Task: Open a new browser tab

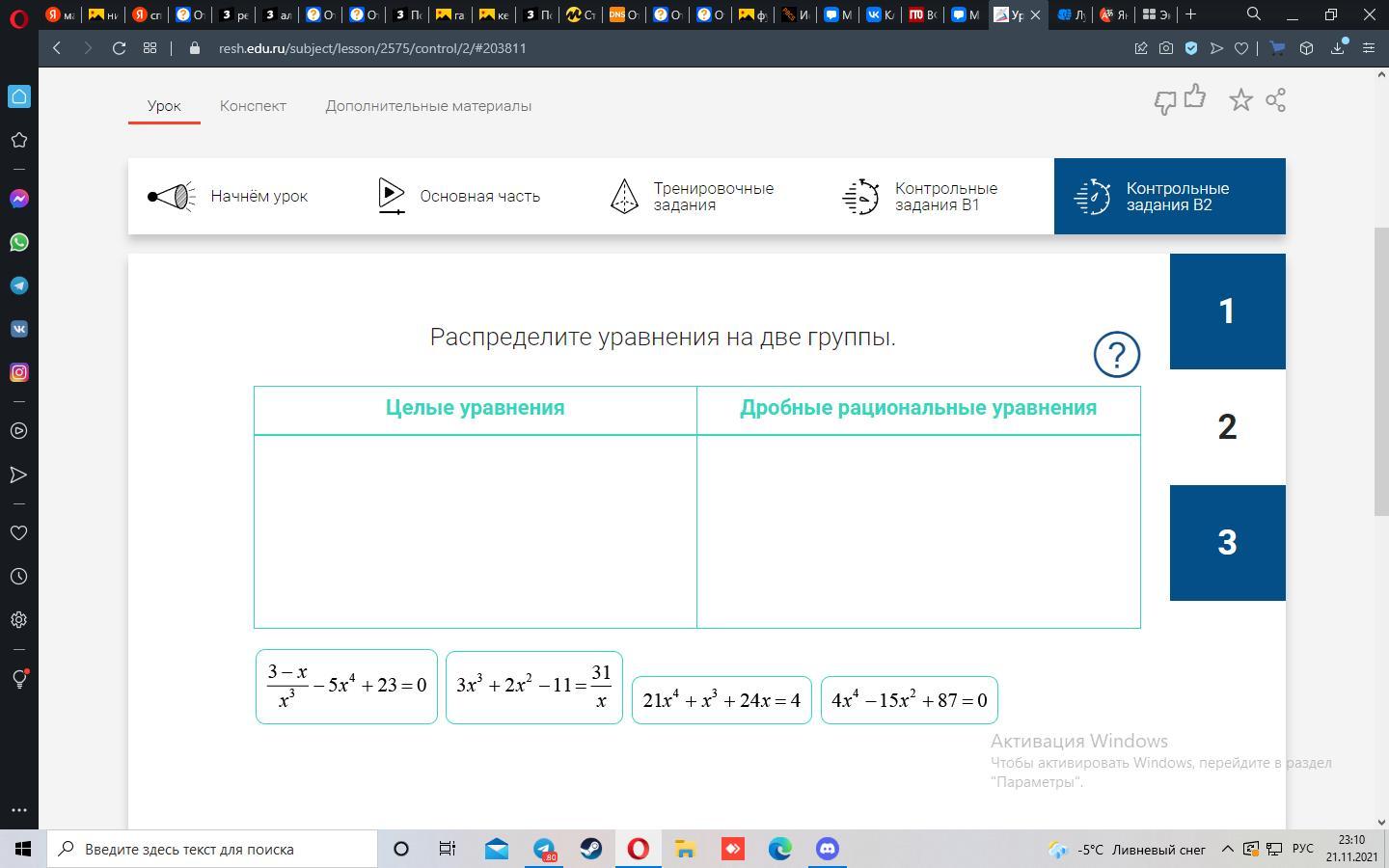Action: coord(1190,14)
